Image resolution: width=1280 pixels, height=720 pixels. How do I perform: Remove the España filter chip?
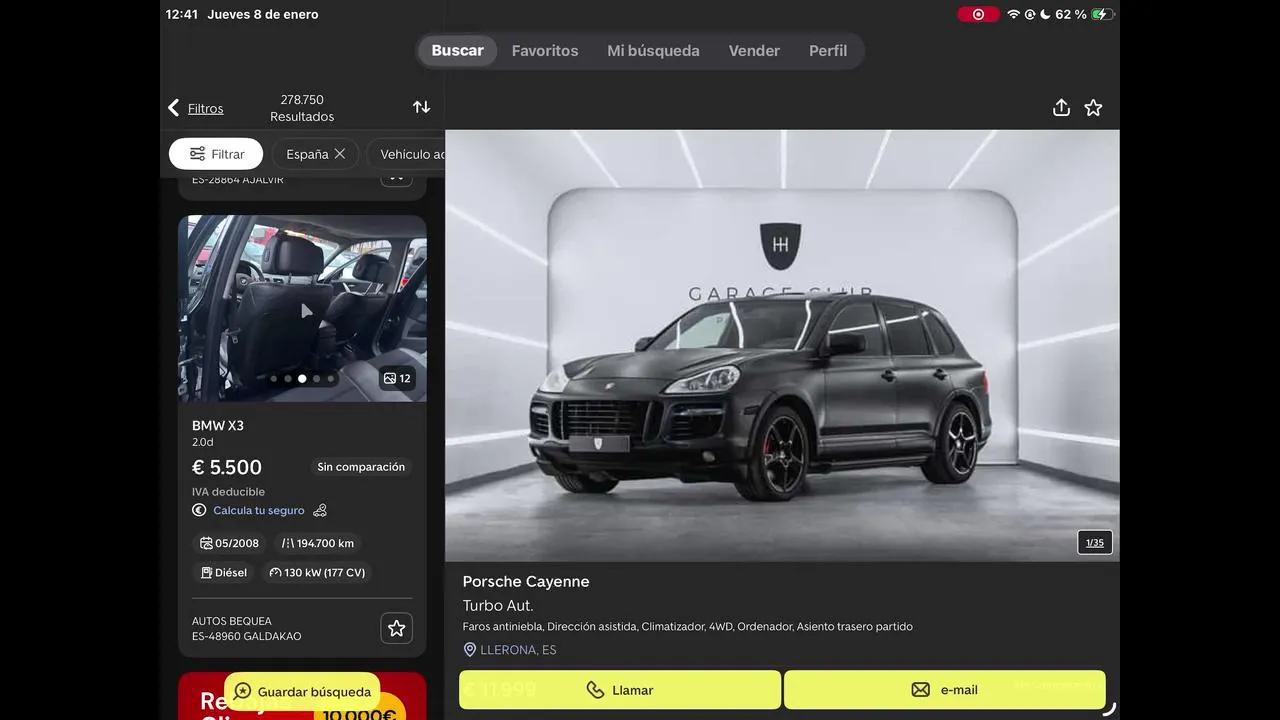click(x=340, y=154)
